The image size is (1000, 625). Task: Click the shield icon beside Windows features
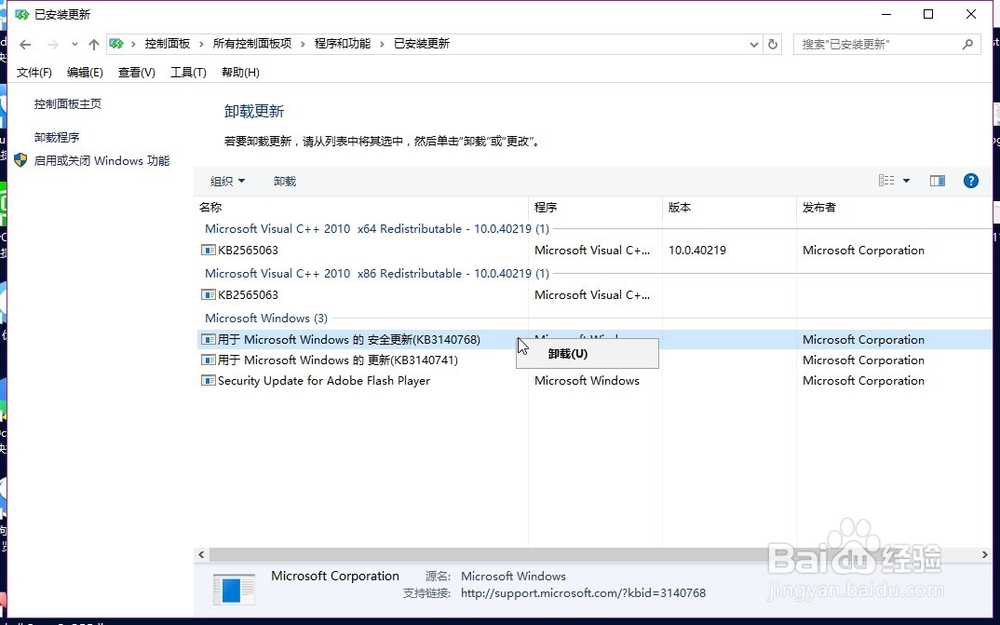(x=20, y=160)
